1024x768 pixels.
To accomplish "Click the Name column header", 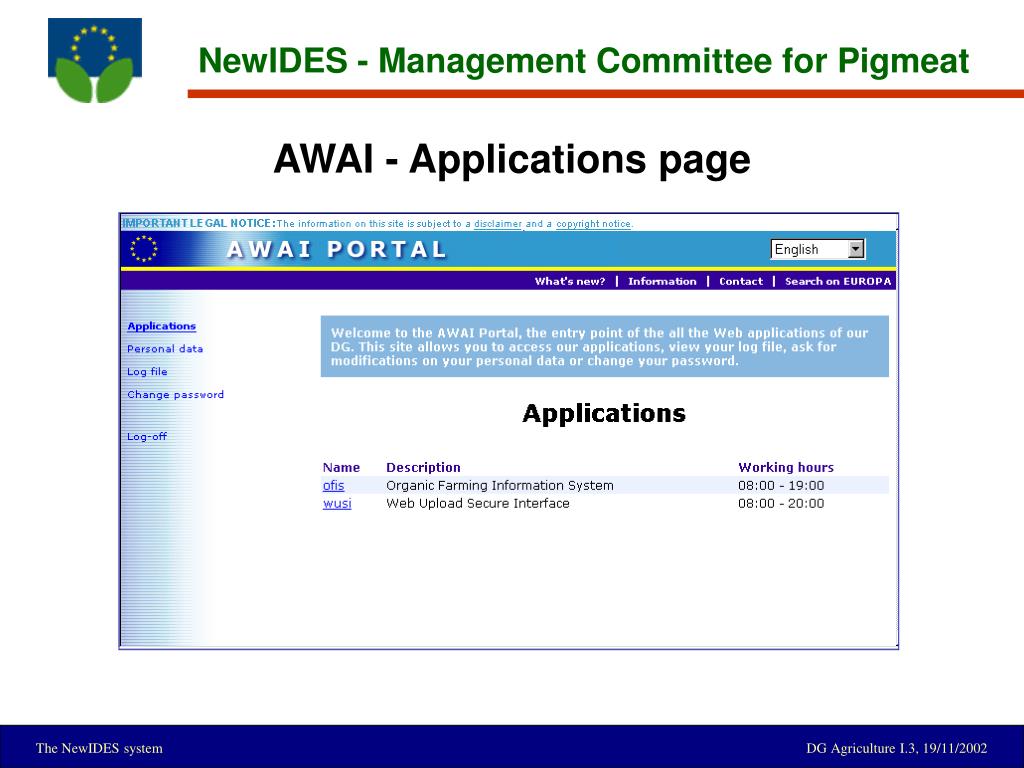I will tap(341, 468).
